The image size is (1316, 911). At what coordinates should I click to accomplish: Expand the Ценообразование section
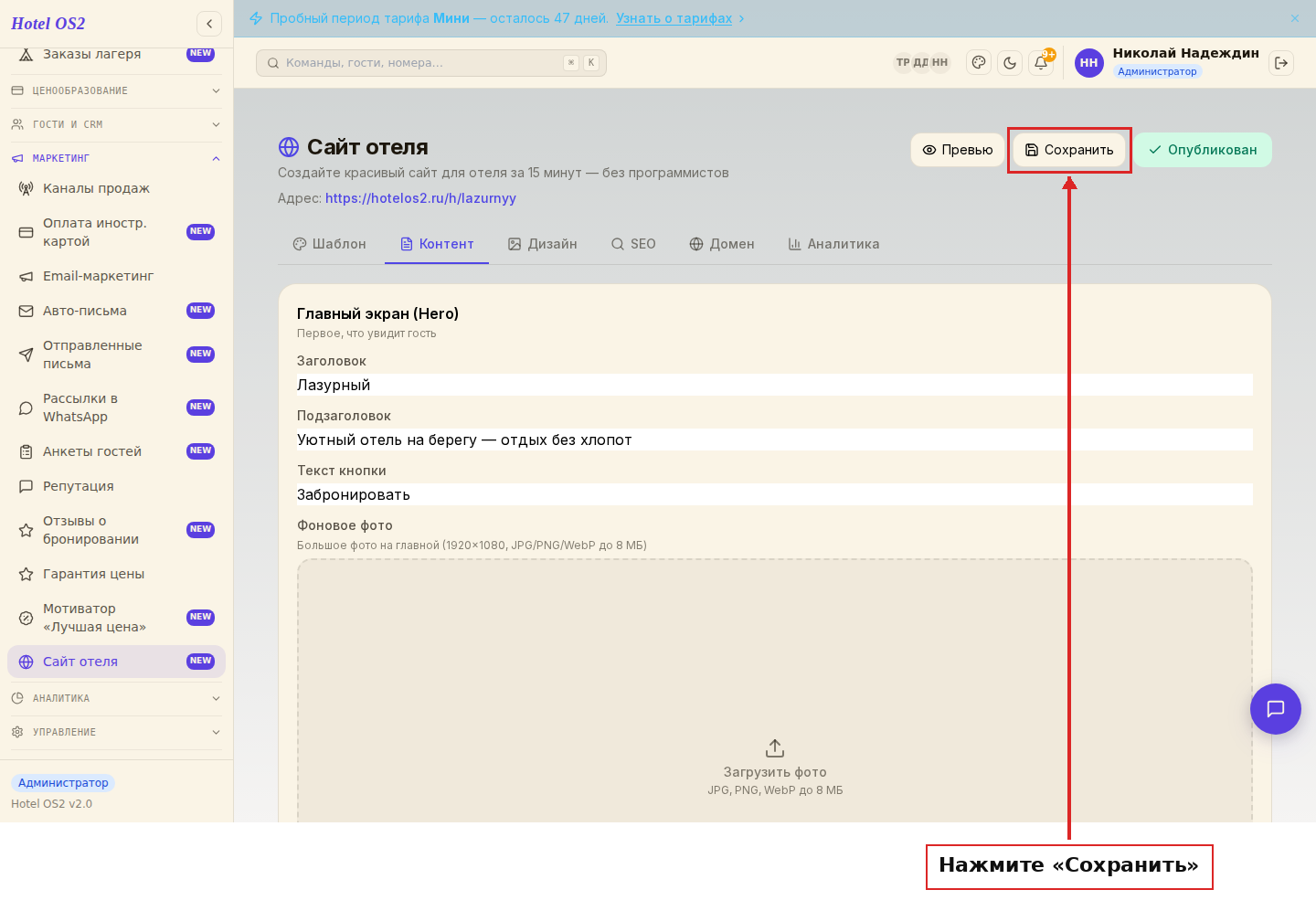(116, 90)
